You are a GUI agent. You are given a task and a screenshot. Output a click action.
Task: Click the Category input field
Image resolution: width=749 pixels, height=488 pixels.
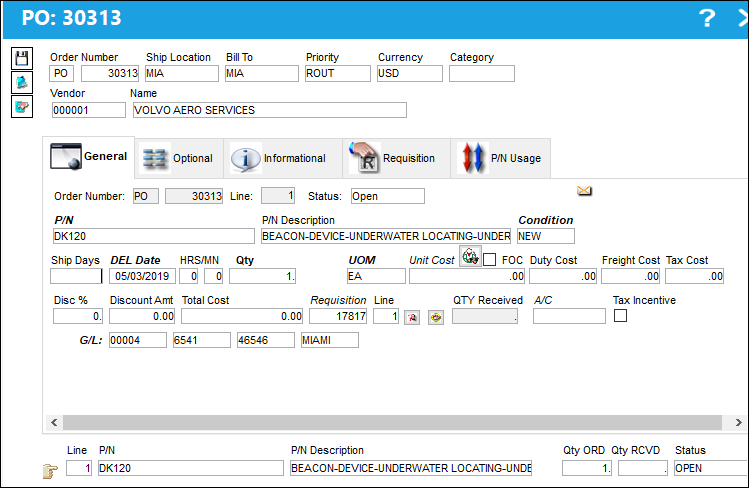(482, 74)
